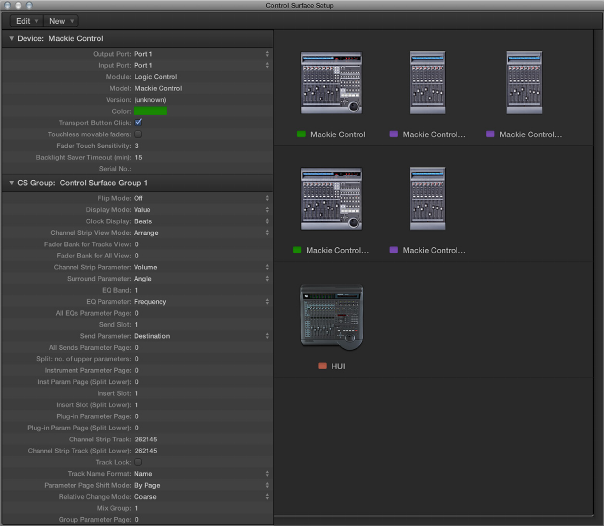Screen dimensions: 604x526
Task: Click the red color tag beside HUI
Action: (x=323, y=366)
